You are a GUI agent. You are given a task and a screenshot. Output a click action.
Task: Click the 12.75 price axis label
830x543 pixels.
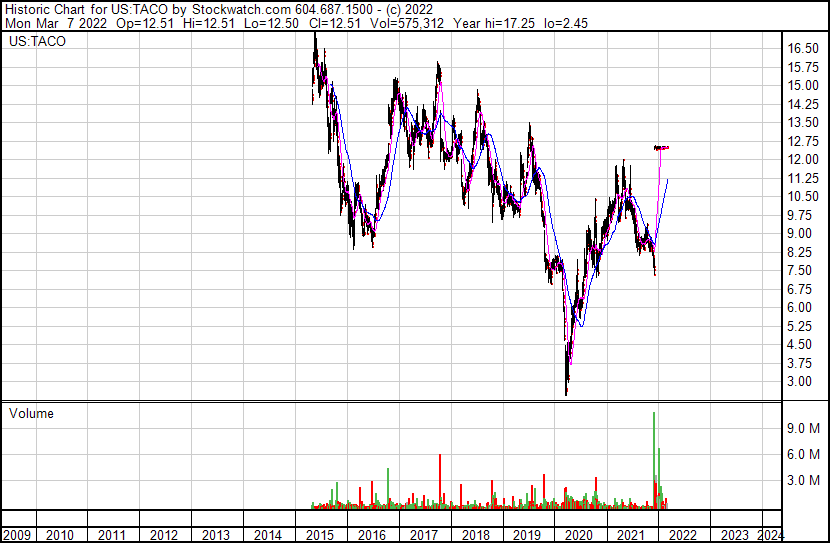tap(803, 141)
